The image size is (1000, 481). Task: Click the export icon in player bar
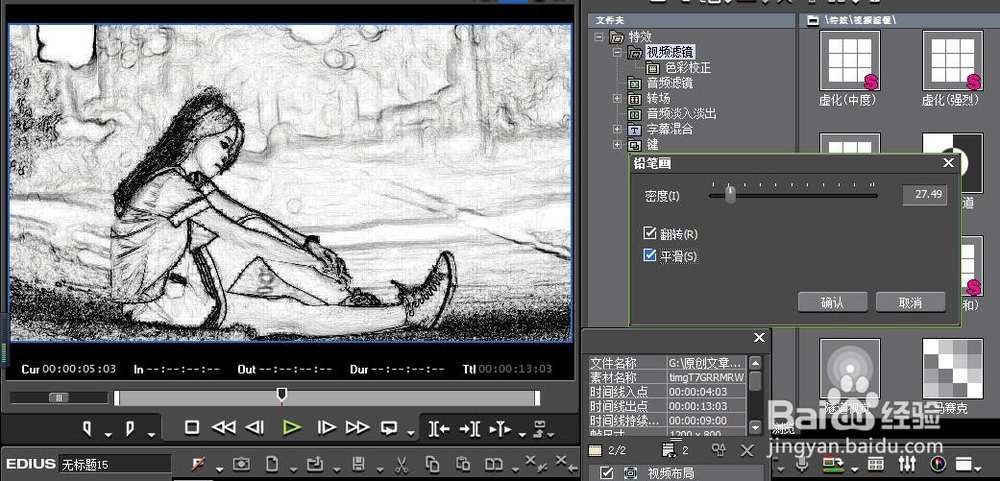tap(540, 428)
